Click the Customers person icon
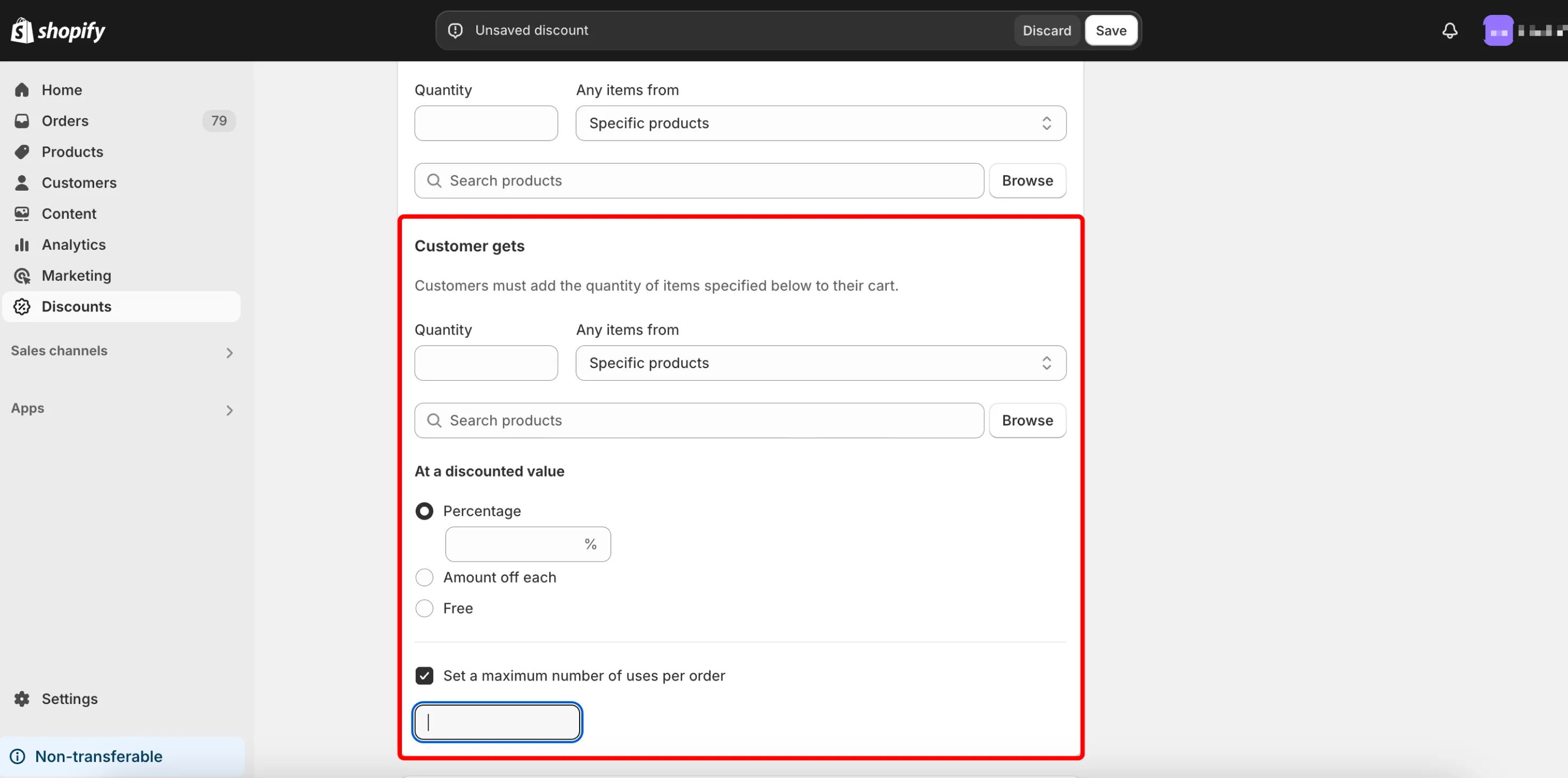This screenshot has height=778, width=1568. coord(22,183)
